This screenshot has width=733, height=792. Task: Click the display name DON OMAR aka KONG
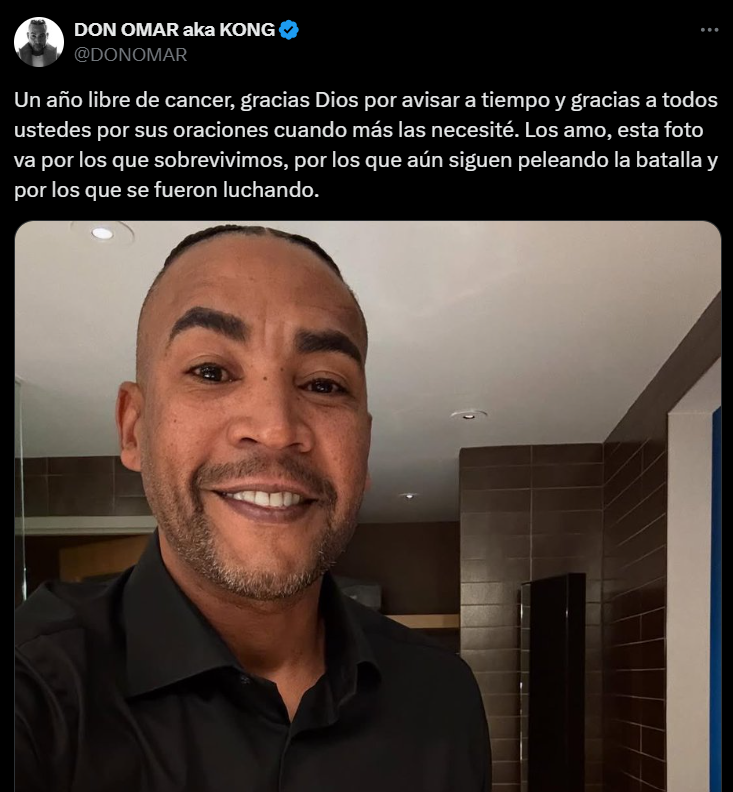tap(174, 30)
